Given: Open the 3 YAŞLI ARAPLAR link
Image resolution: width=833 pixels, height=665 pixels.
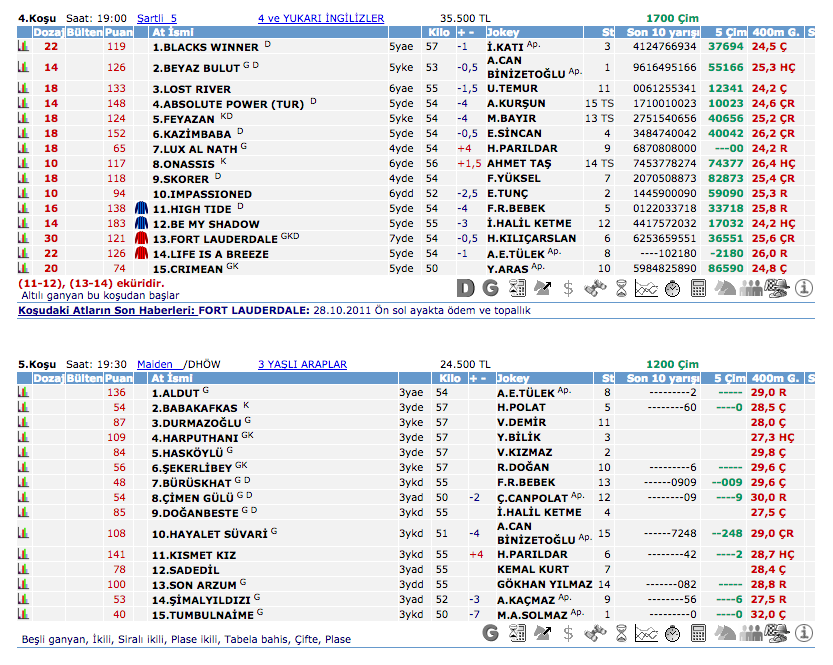Looking at the screenshot, I should (x=302, y=364).
